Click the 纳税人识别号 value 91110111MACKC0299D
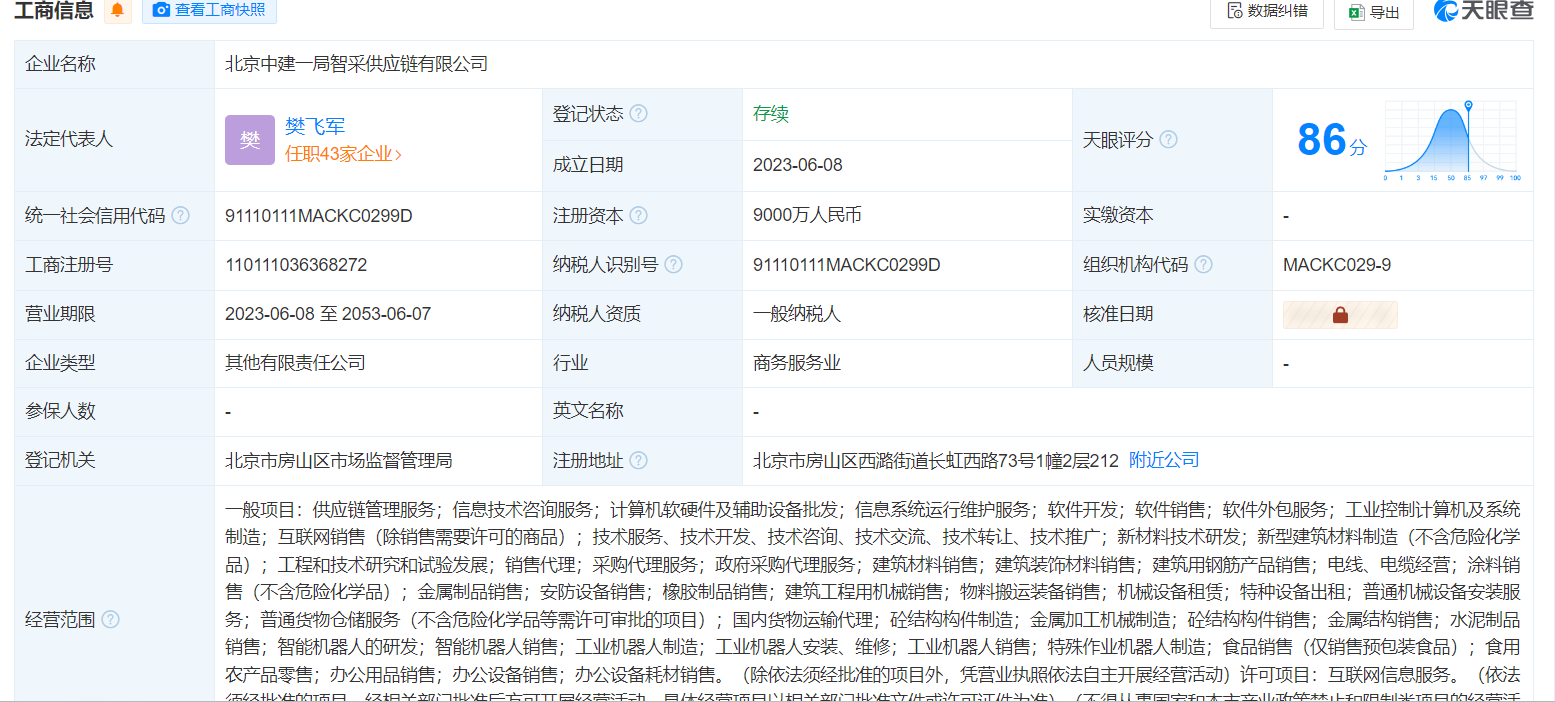This screenshot has width=1555, height=702. tap(847, 265)
